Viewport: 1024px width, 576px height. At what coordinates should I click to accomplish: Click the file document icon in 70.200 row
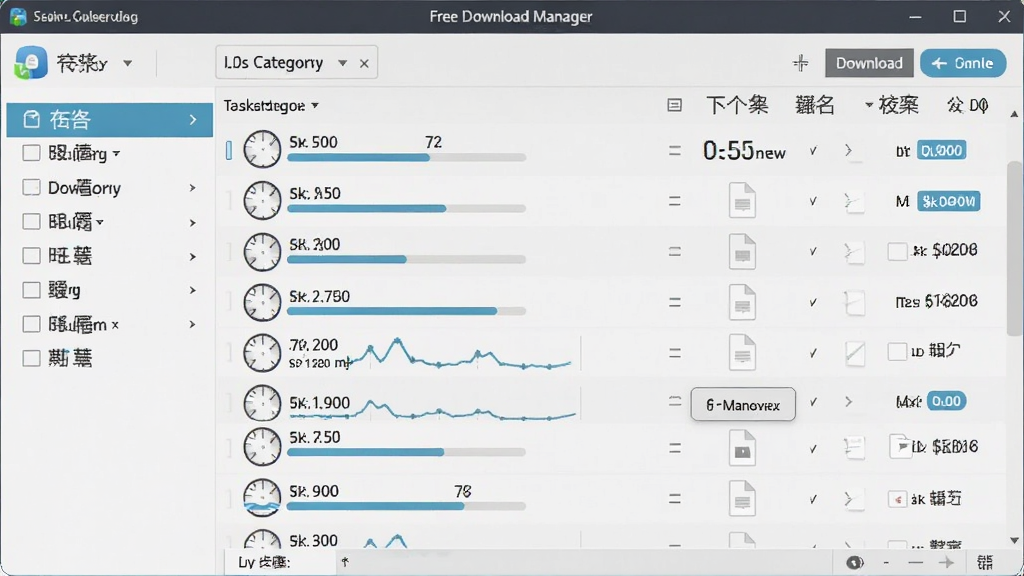tap(743, 353)
